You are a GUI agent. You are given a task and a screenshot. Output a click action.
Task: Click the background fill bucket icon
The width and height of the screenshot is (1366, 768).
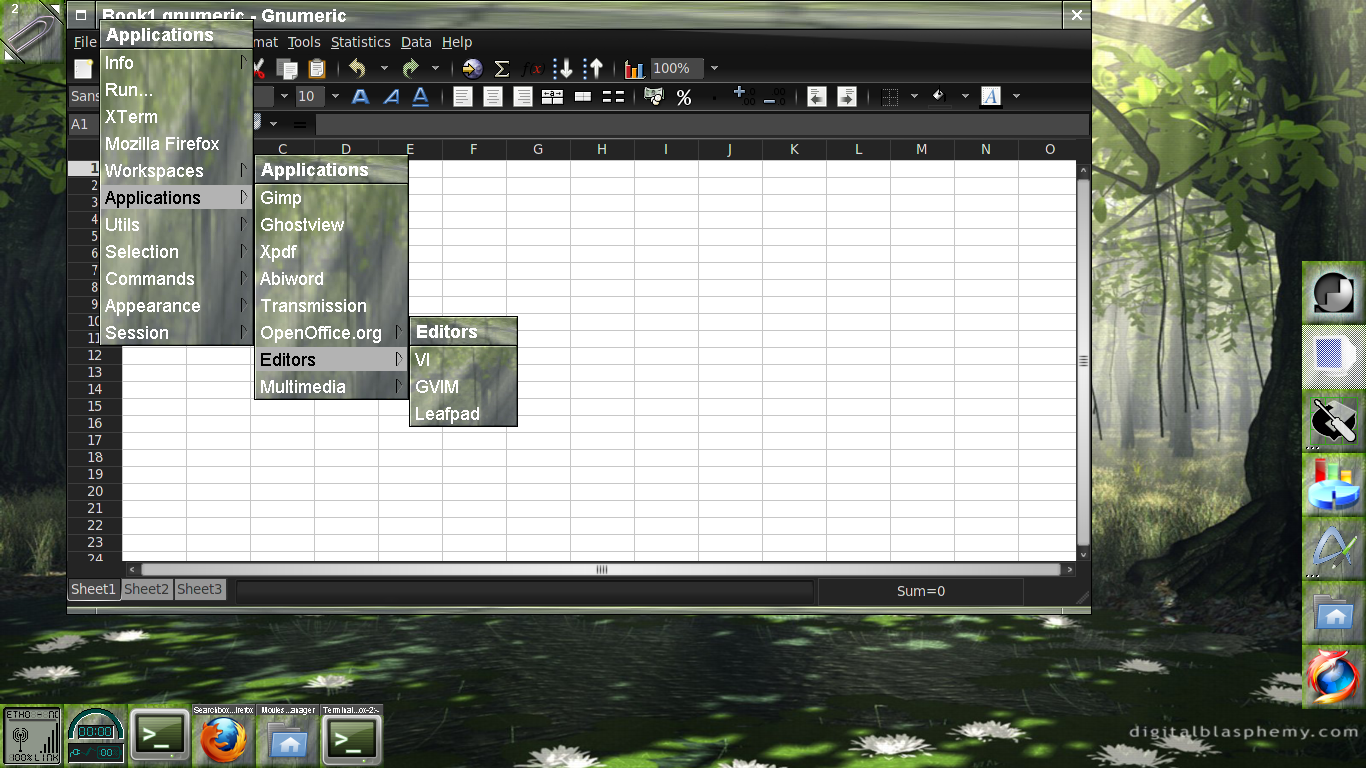pos(939,97)
